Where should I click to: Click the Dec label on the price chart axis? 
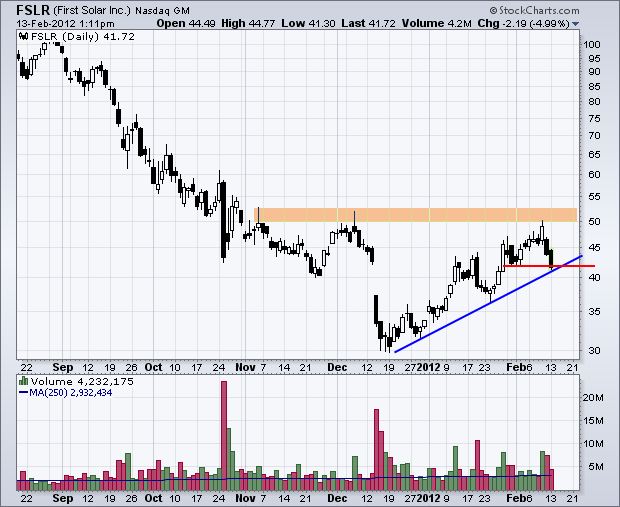(337, 367)
